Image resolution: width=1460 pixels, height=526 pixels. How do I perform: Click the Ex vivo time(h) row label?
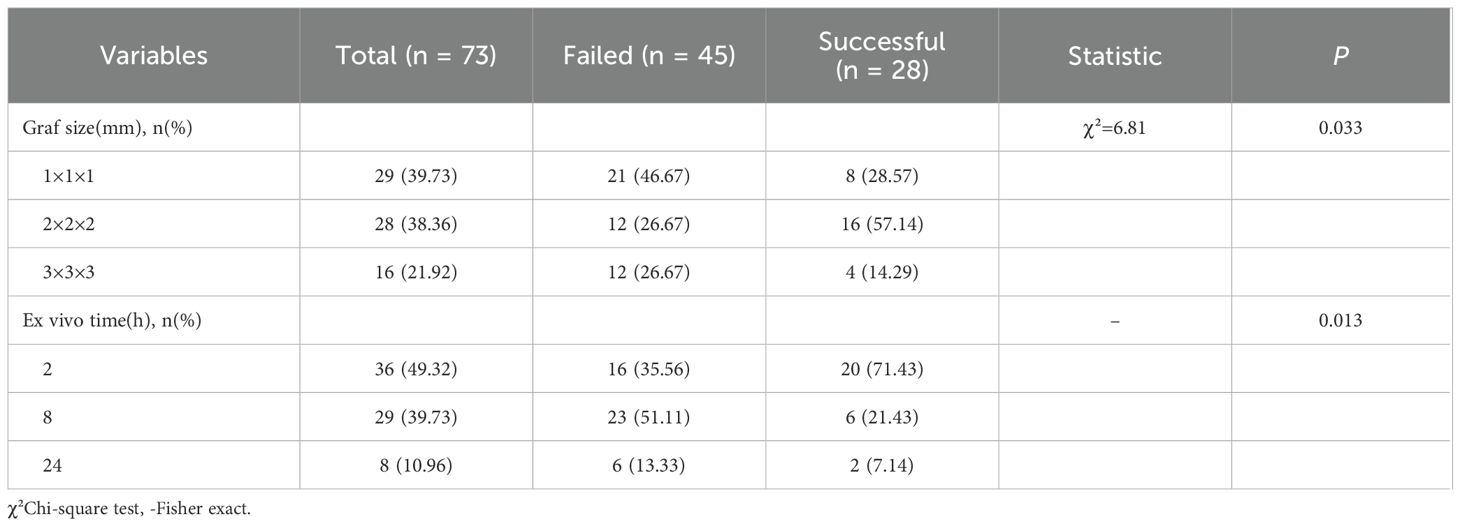pyautogui.click(x=99, y=321)
